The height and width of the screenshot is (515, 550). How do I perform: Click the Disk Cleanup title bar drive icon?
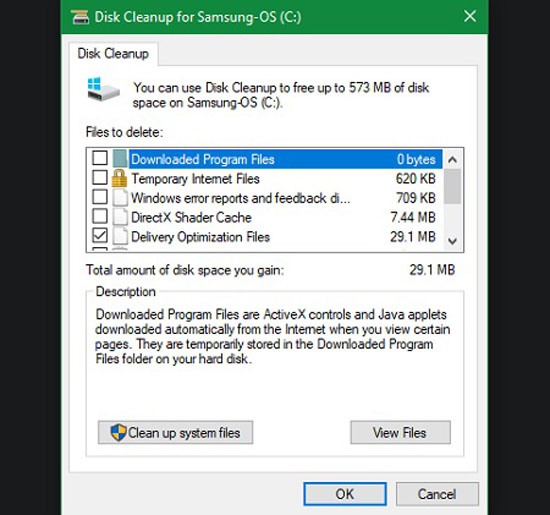pos(80,17)
